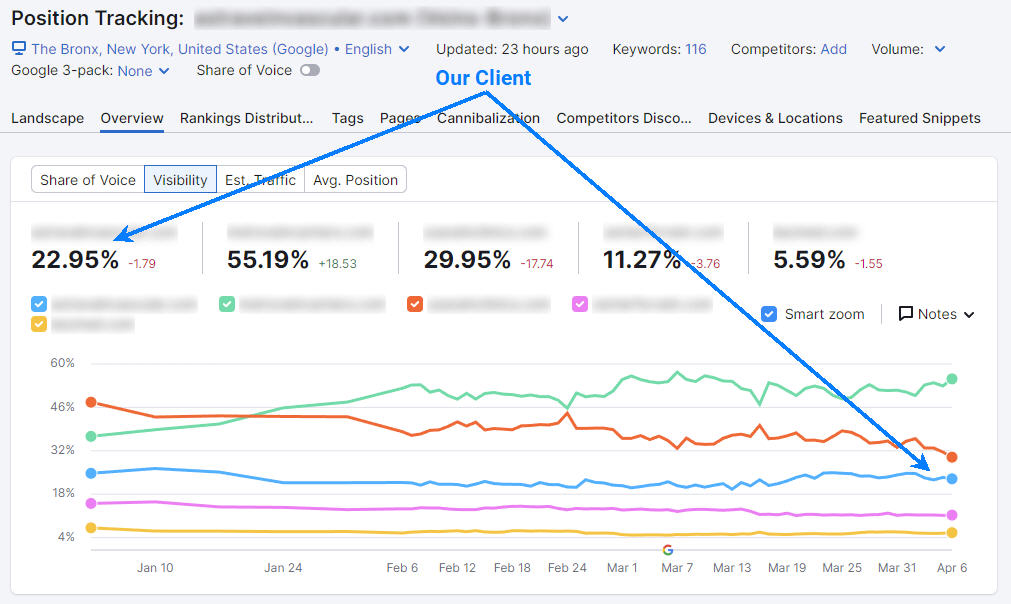The height and width of the screenshot is (604, 1011).
Task: Disable the Smart zoom checkbox
Action: 769,314
